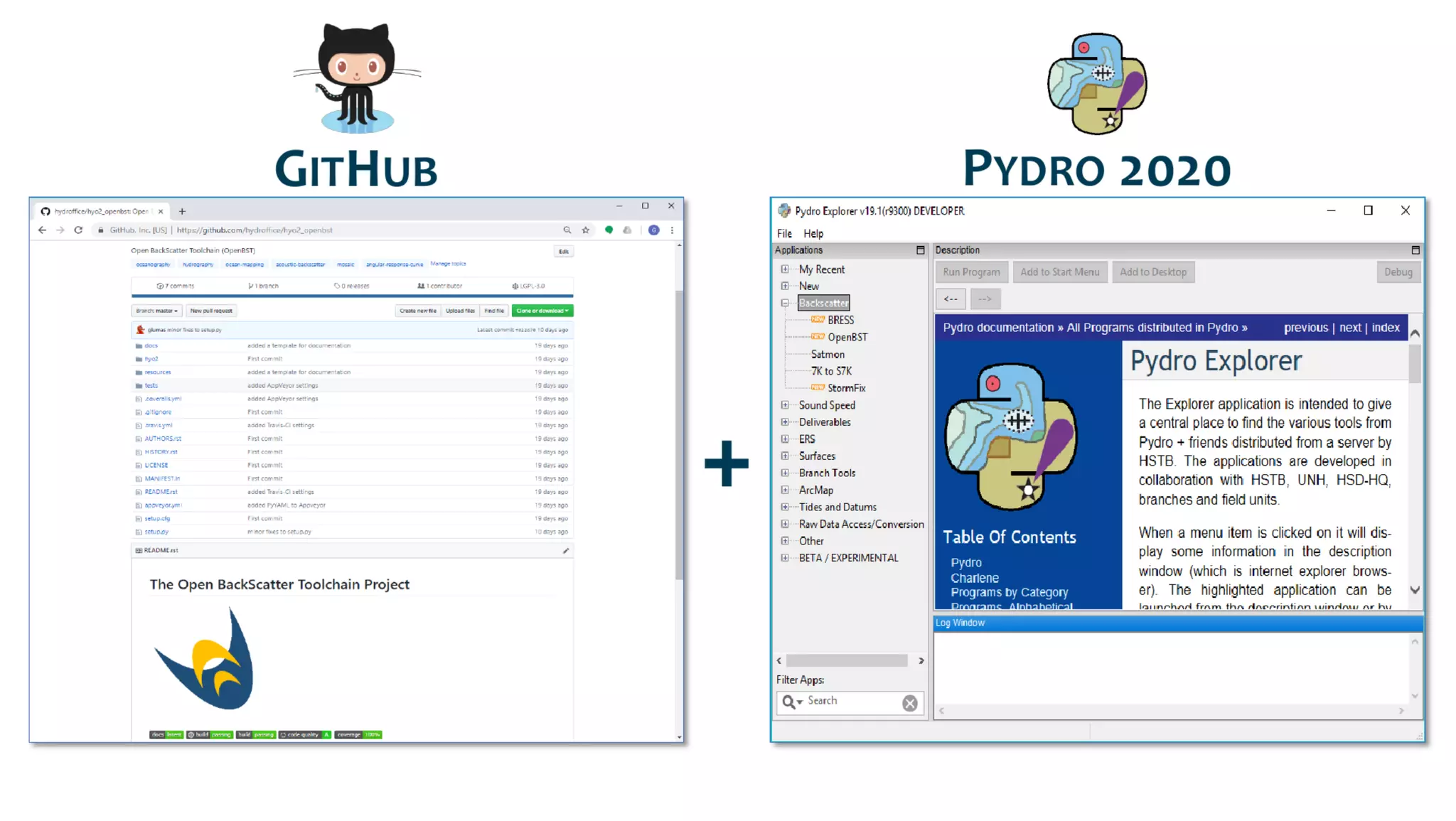
Task: Open the 7 commits tab
Action: click(176, 286)
